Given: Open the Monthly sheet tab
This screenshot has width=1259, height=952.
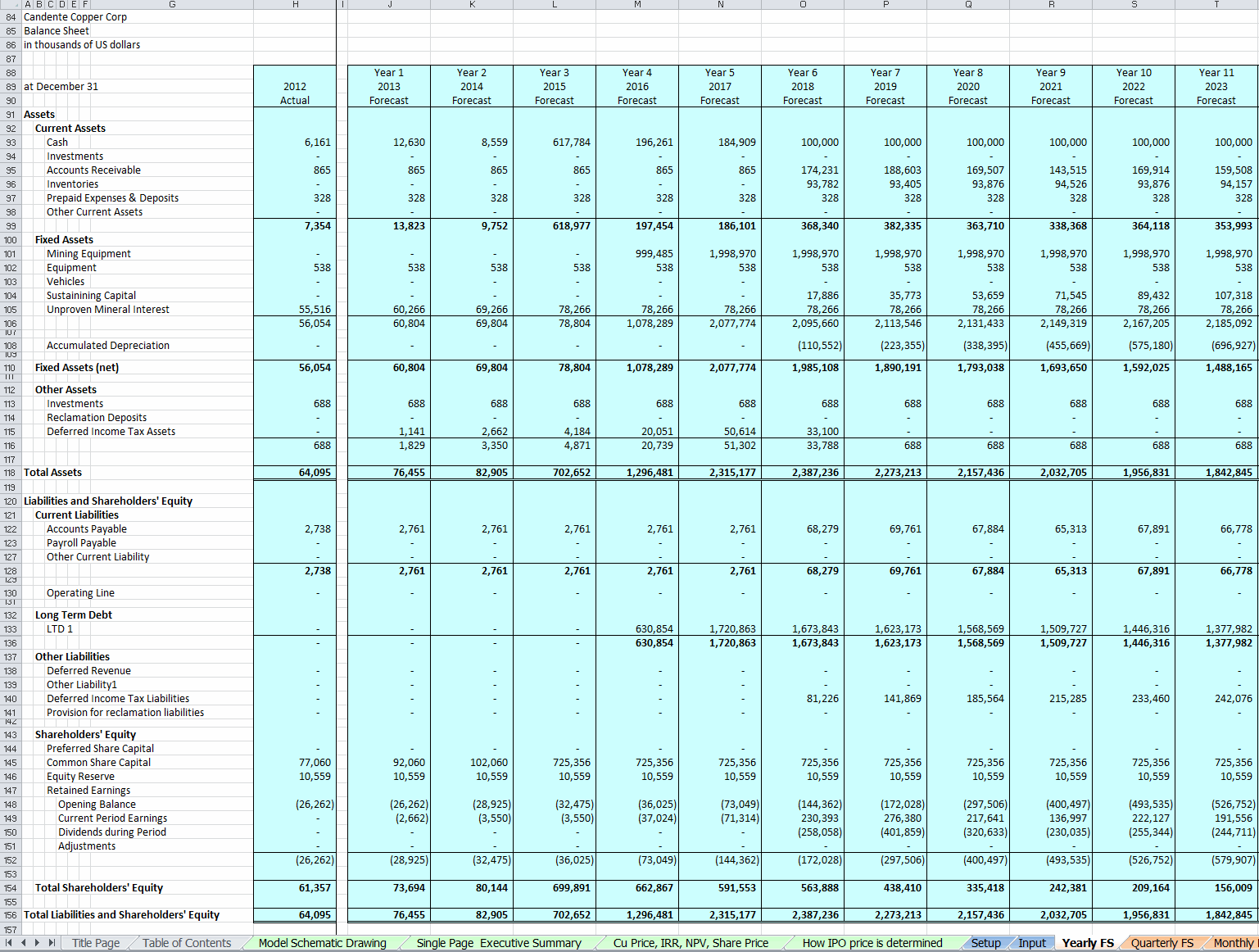Looking at the screenshot, I should click(1234, 943).
